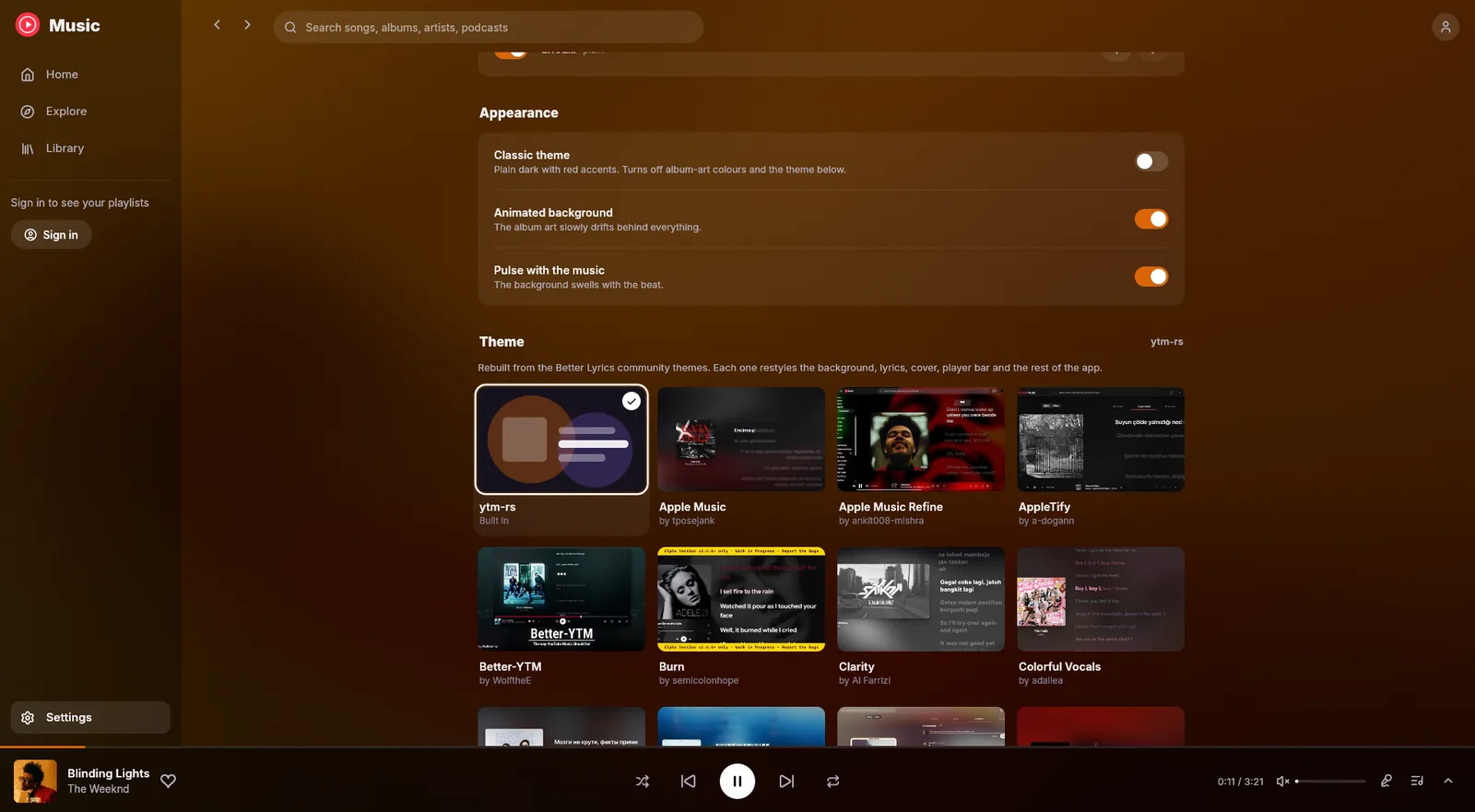Image resolution: width=1475 pixels, height=812 pixels.
Task: Turn off Pulse with the music
Action: (1150, 277)
